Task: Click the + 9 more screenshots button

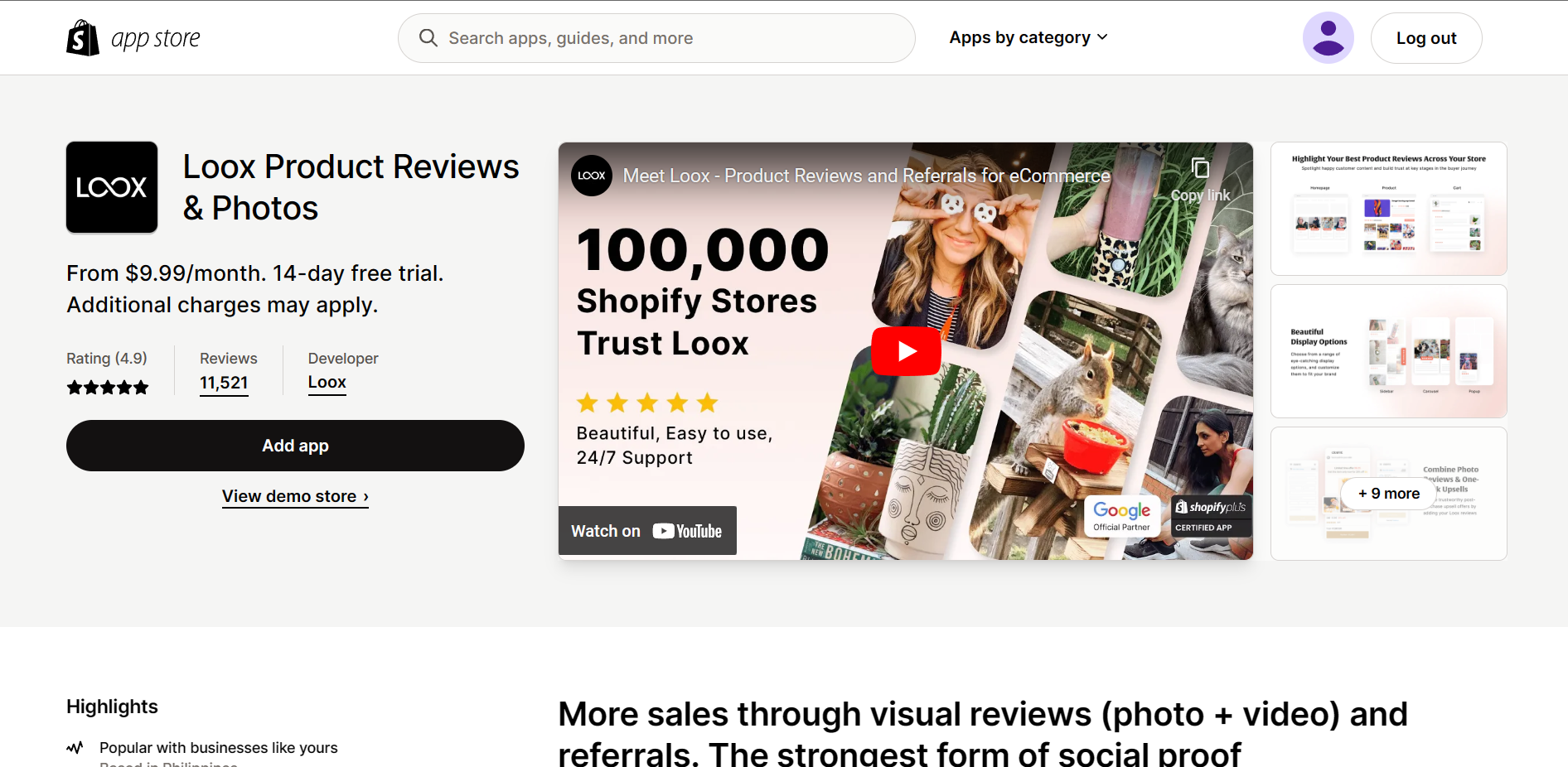Action: [x=1388, y=494]
